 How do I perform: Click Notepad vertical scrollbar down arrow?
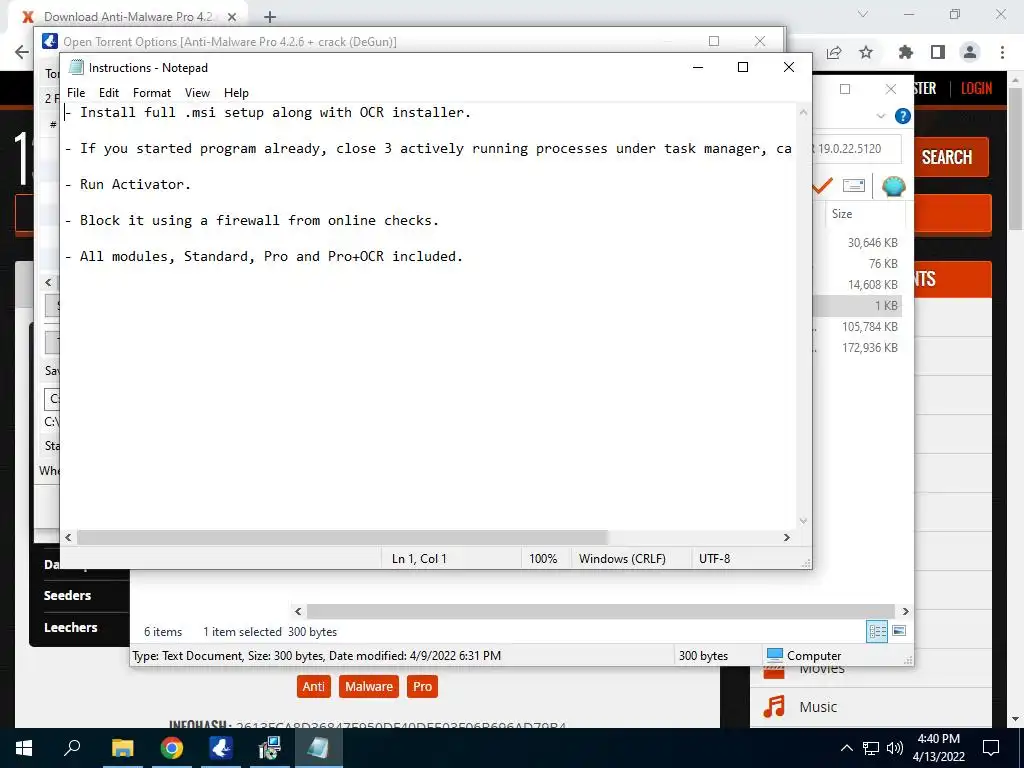coord(803,520)
